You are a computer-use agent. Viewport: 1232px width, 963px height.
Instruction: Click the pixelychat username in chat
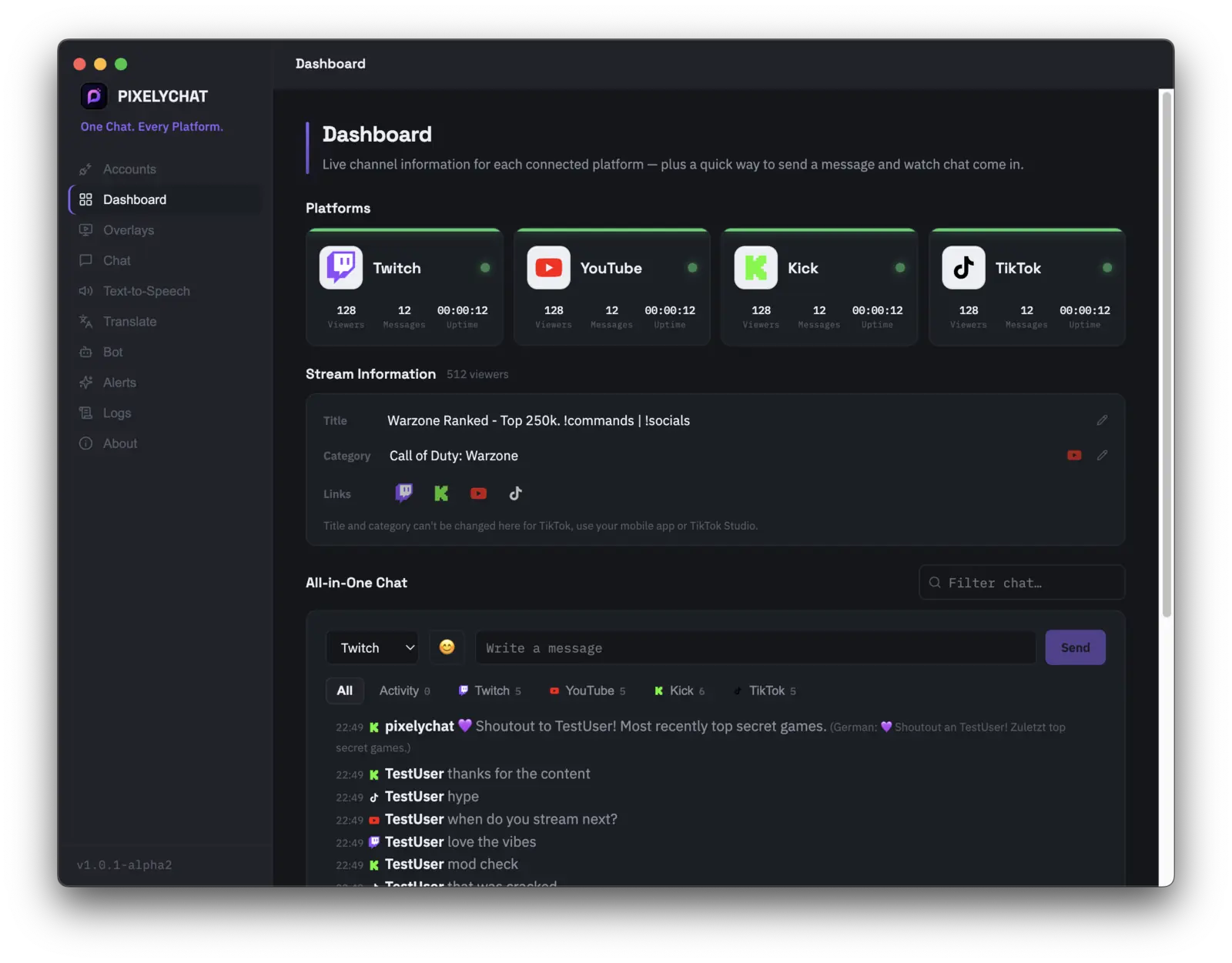tap(420, 726)
